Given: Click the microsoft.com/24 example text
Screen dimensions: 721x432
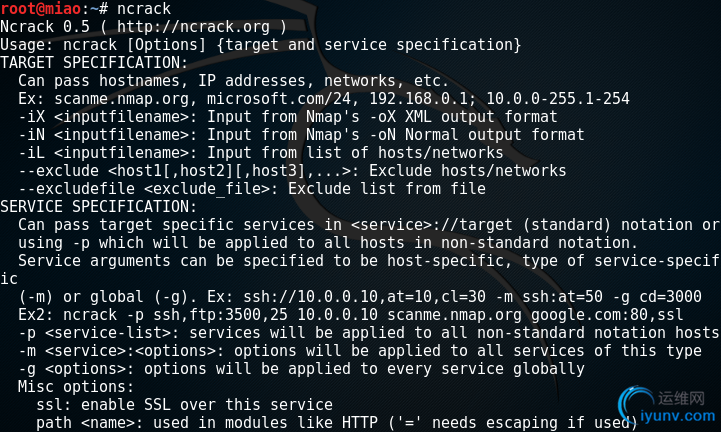Looking at the screenshot, I should 279,98.
